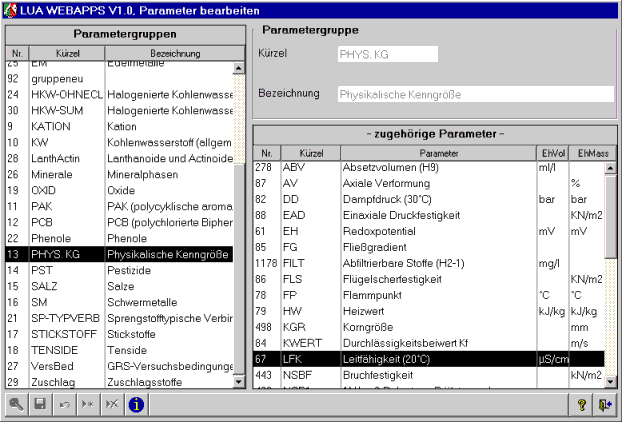Screen dimensions: 622x422
Task: Click the undo arrow icon
Action: [x=64, y=404]
